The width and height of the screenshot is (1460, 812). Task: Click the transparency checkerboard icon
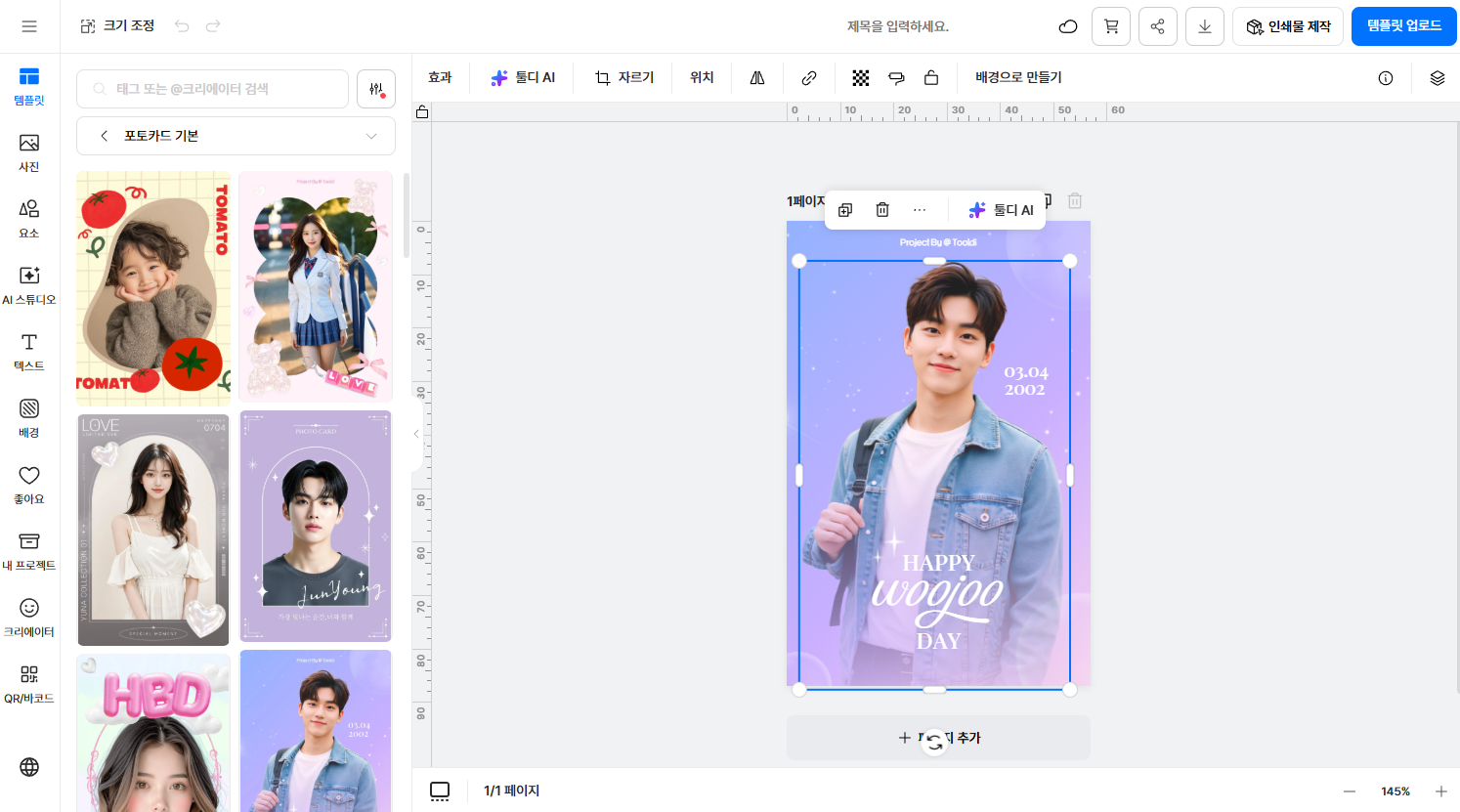pos(861,78)
